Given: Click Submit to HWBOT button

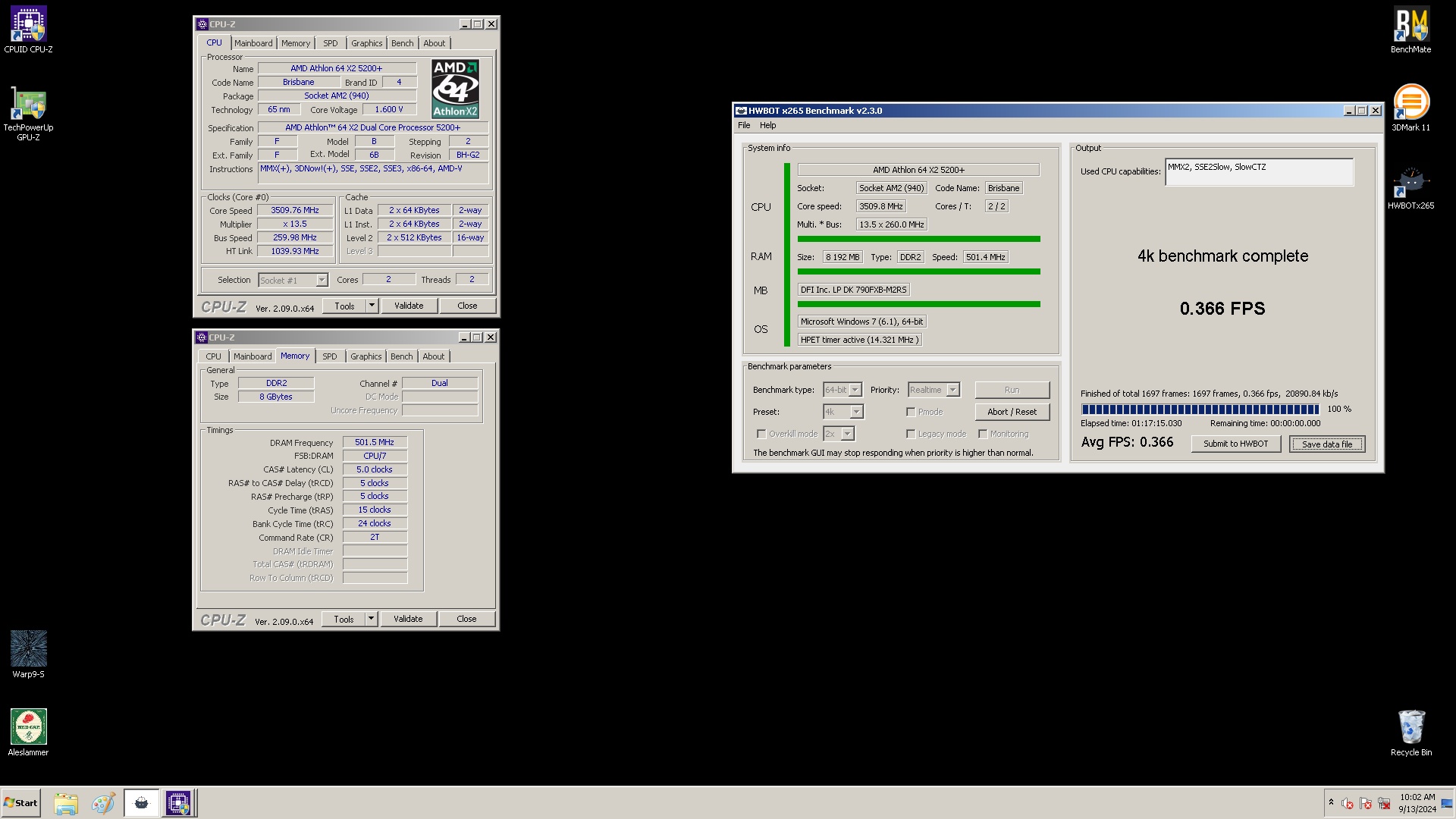Looking at the screenshot, I should click(x=1235, y=444).
